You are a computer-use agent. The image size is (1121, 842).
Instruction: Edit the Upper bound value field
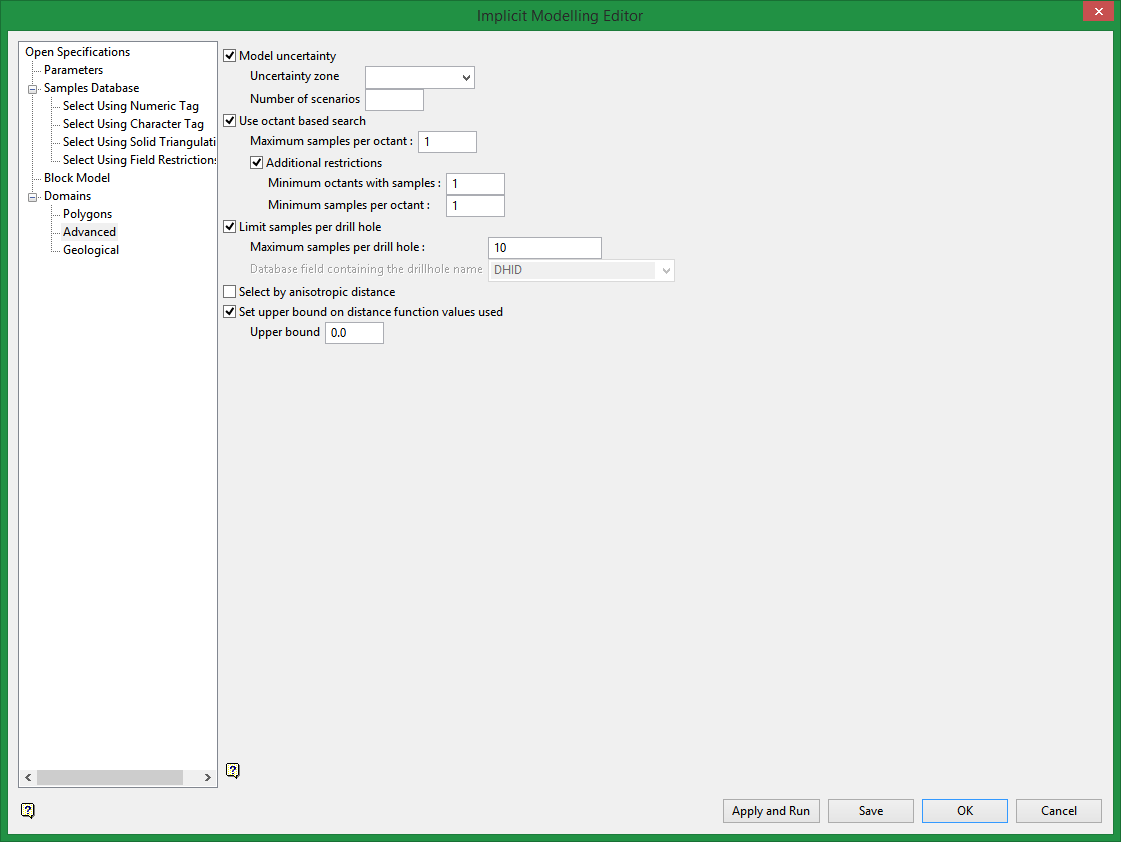click(x=354, y=332)
